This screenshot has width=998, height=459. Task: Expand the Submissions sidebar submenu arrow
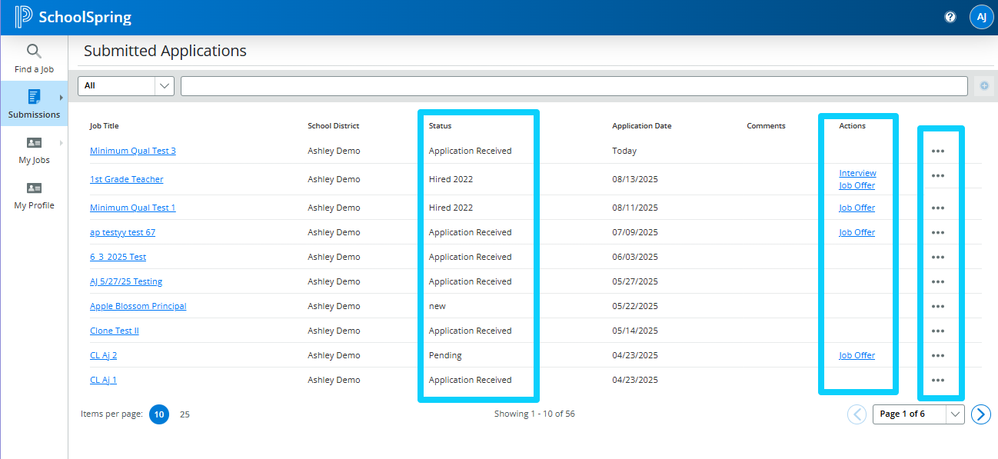(62, 98)
